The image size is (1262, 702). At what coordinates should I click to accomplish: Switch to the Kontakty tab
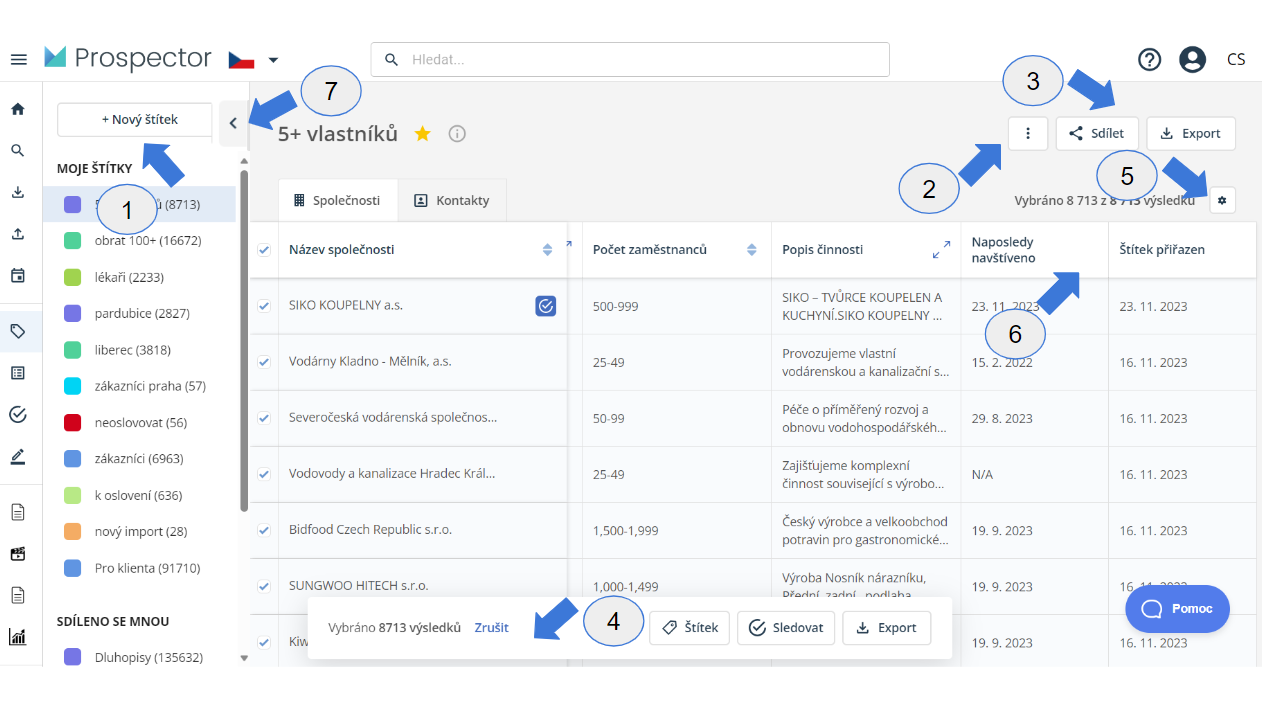point(452,200)
